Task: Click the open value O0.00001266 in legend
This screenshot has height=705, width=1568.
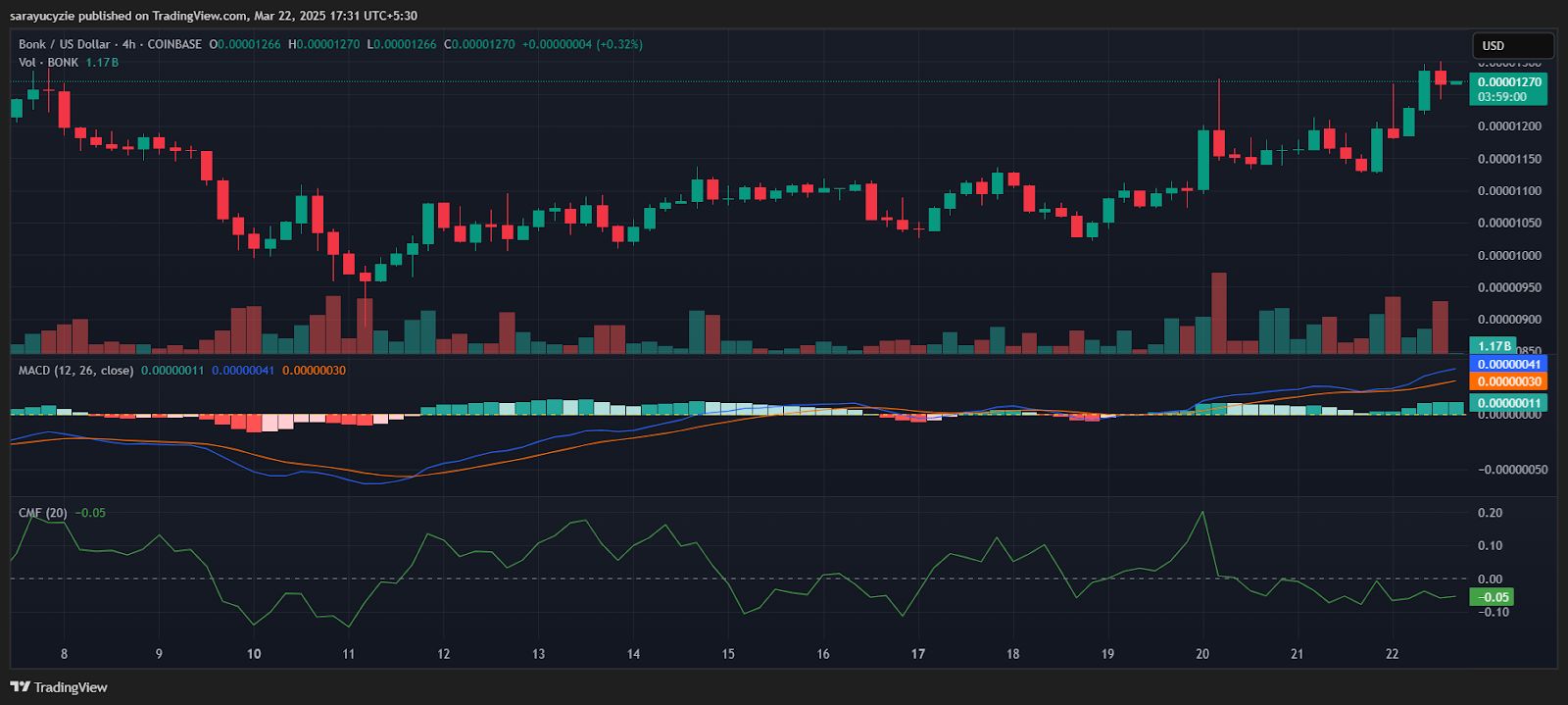Action: 245,44
